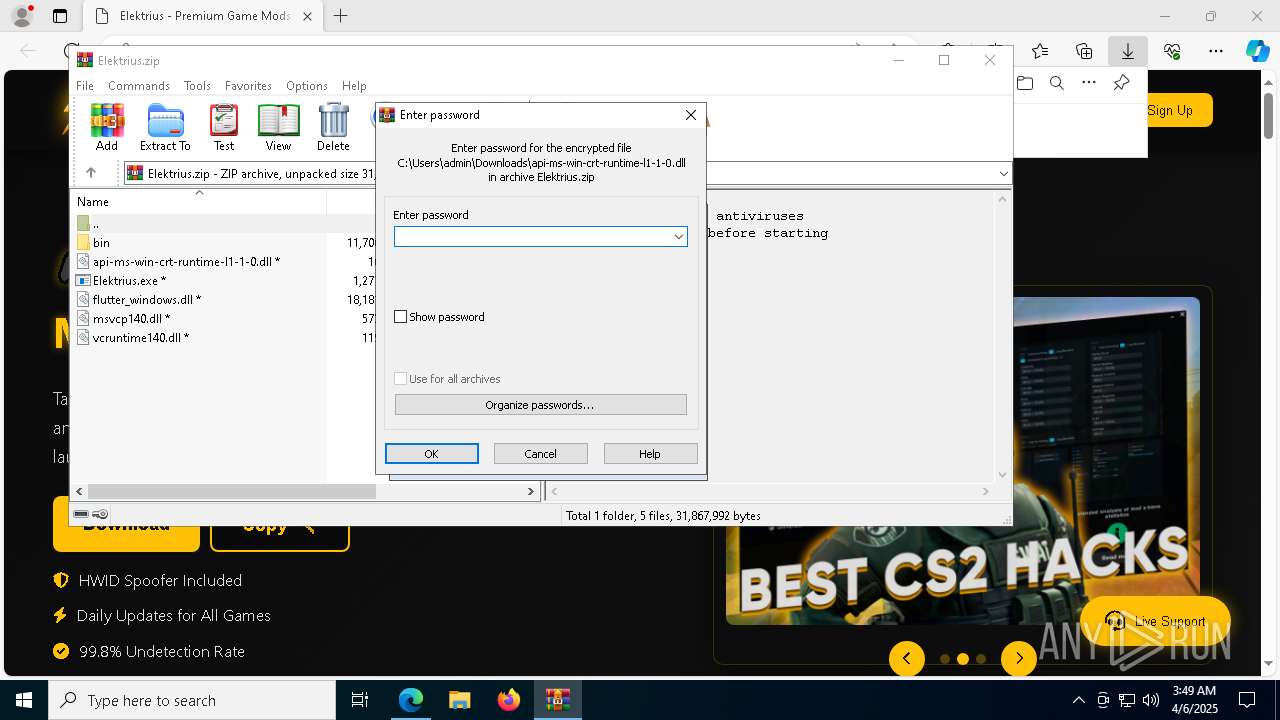Open browser collections icon
This screenshot has height=720, width=1280.
[x=1084, y=51]
